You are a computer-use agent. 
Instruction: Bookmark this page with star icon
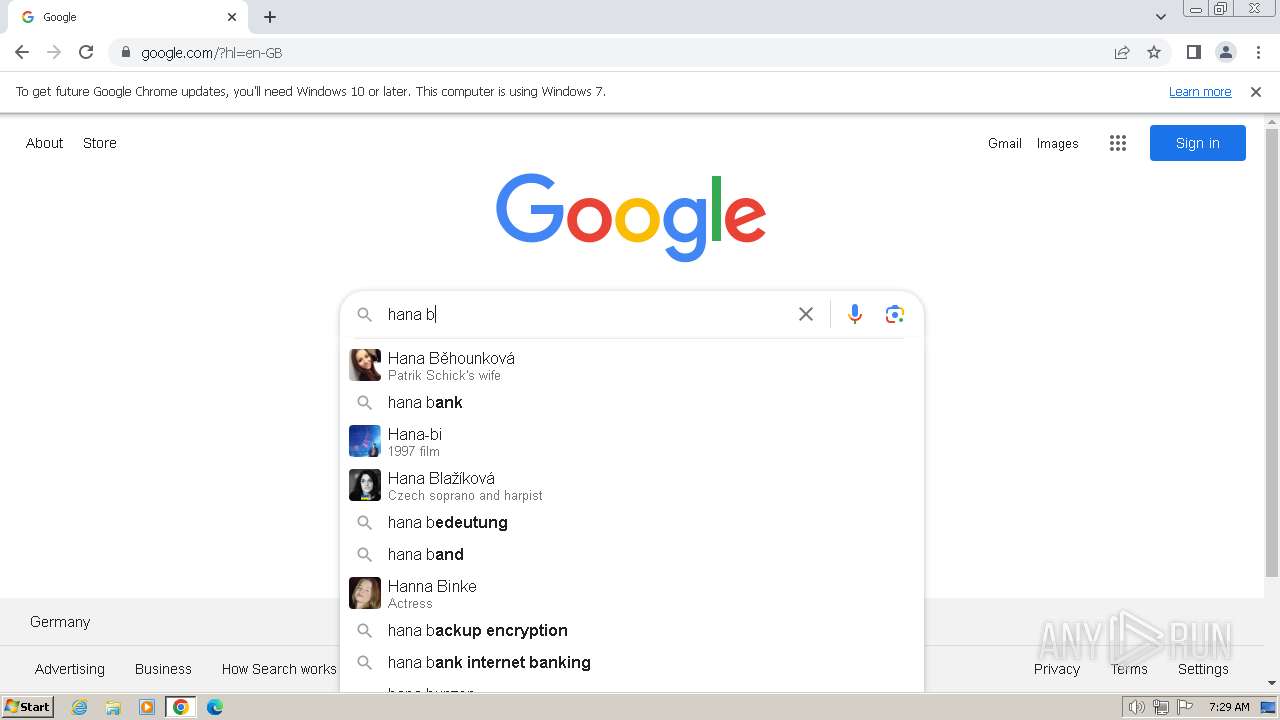[1154, 52]
